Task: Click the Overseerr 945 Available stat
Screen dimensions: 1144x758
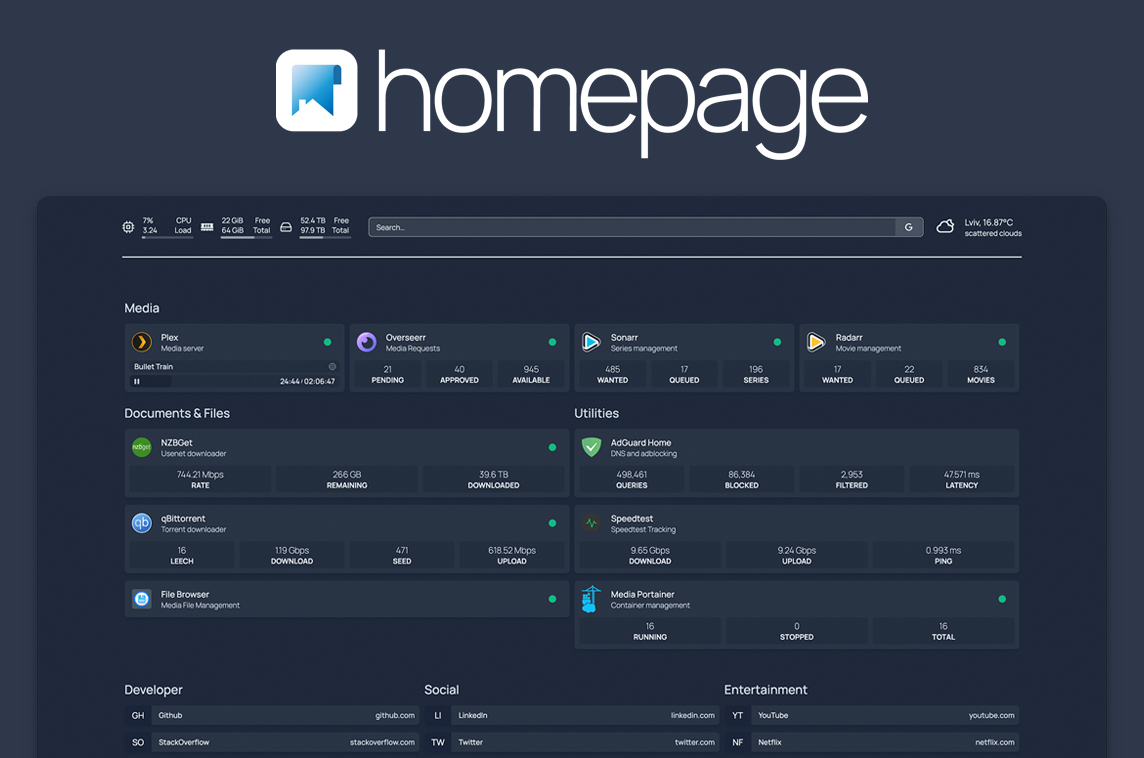Action: 531,374
